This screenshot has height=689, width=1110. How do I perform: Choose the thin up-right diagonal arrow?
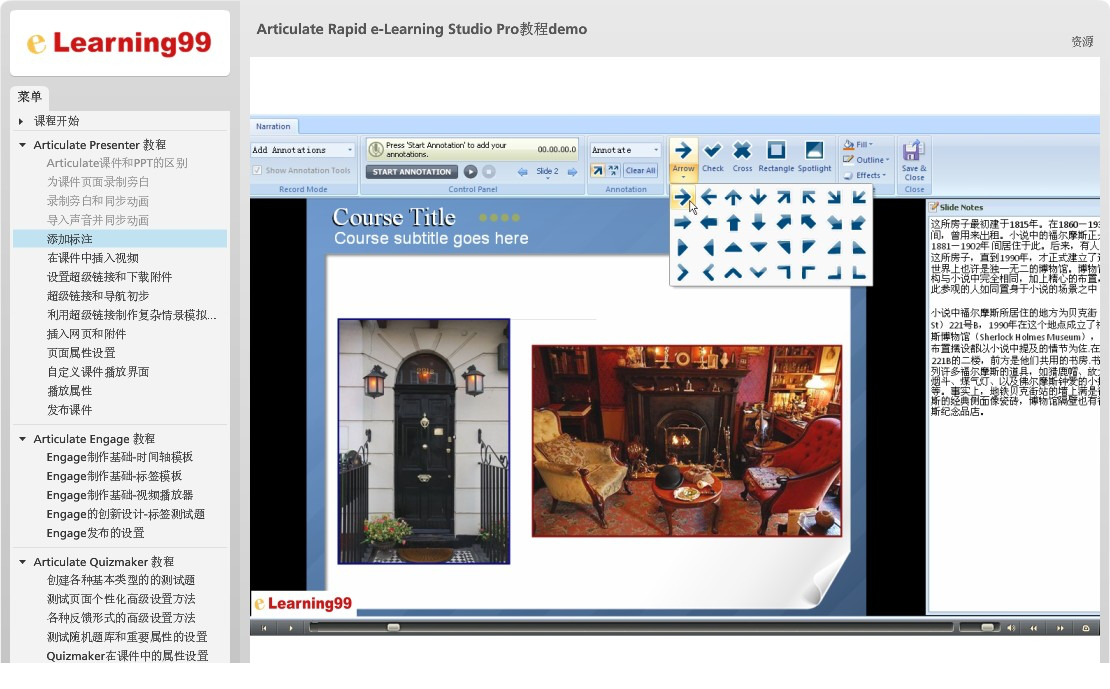(784, 198)
